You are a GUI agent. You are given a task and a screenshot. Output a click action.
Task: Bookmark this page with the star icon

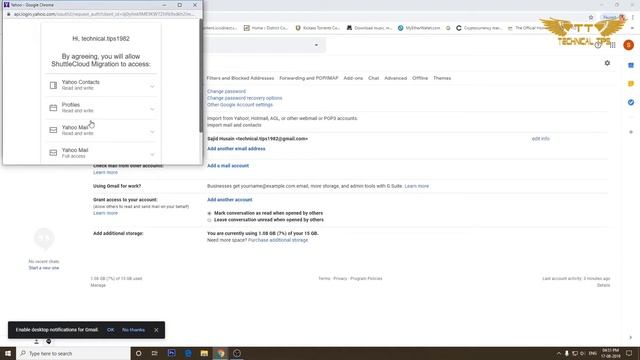pos(591,17)
